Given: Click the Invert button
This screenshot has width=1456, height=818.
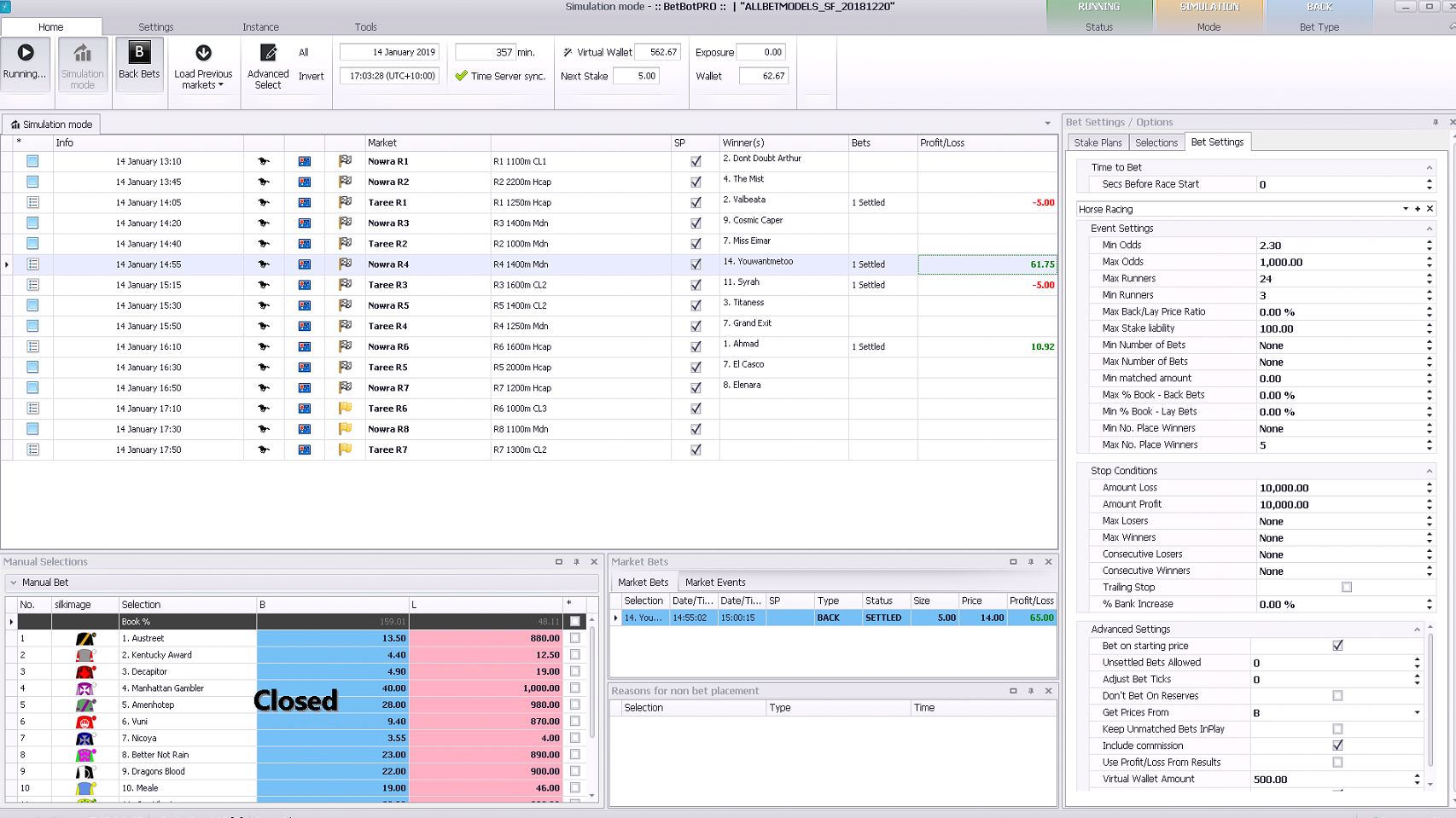Looking at the screenshot, I should tap(311, 76).
